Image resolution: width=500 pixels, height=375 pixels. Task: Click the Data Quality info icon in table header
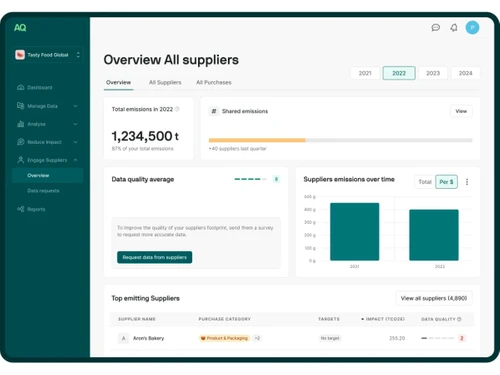[x=459, y=319]
